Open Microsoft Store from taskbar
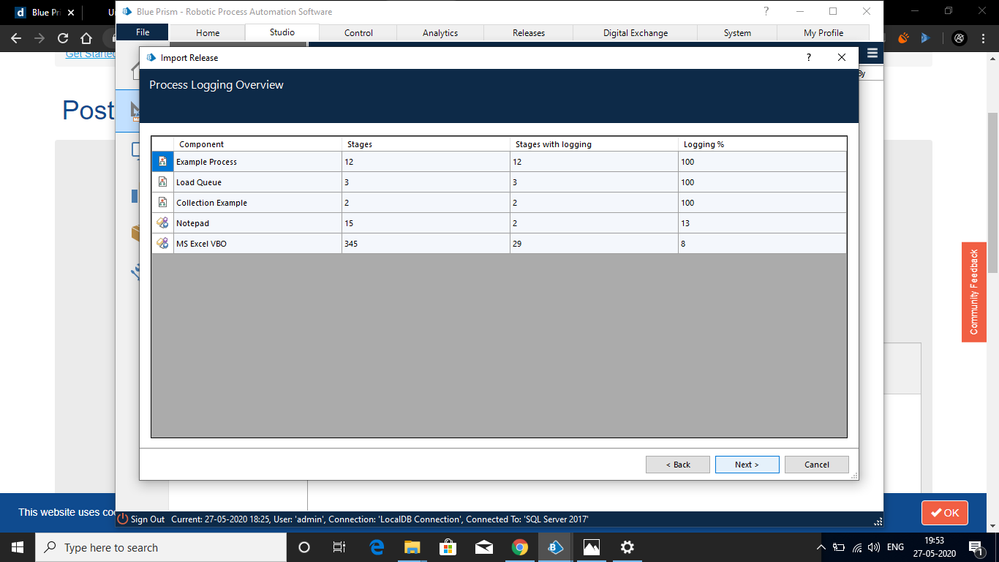 click(448, 547)
